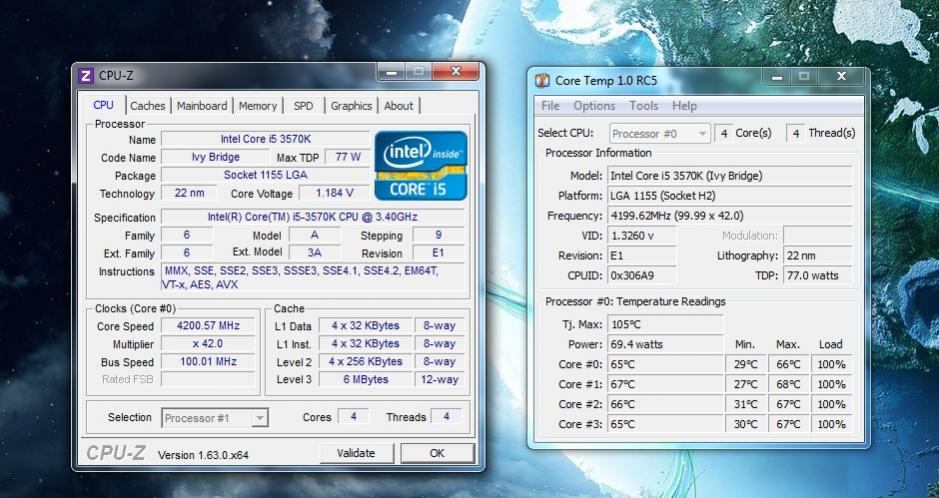Click the Lithography value '22 nm' in Core Temp

[x=817, y=256]
